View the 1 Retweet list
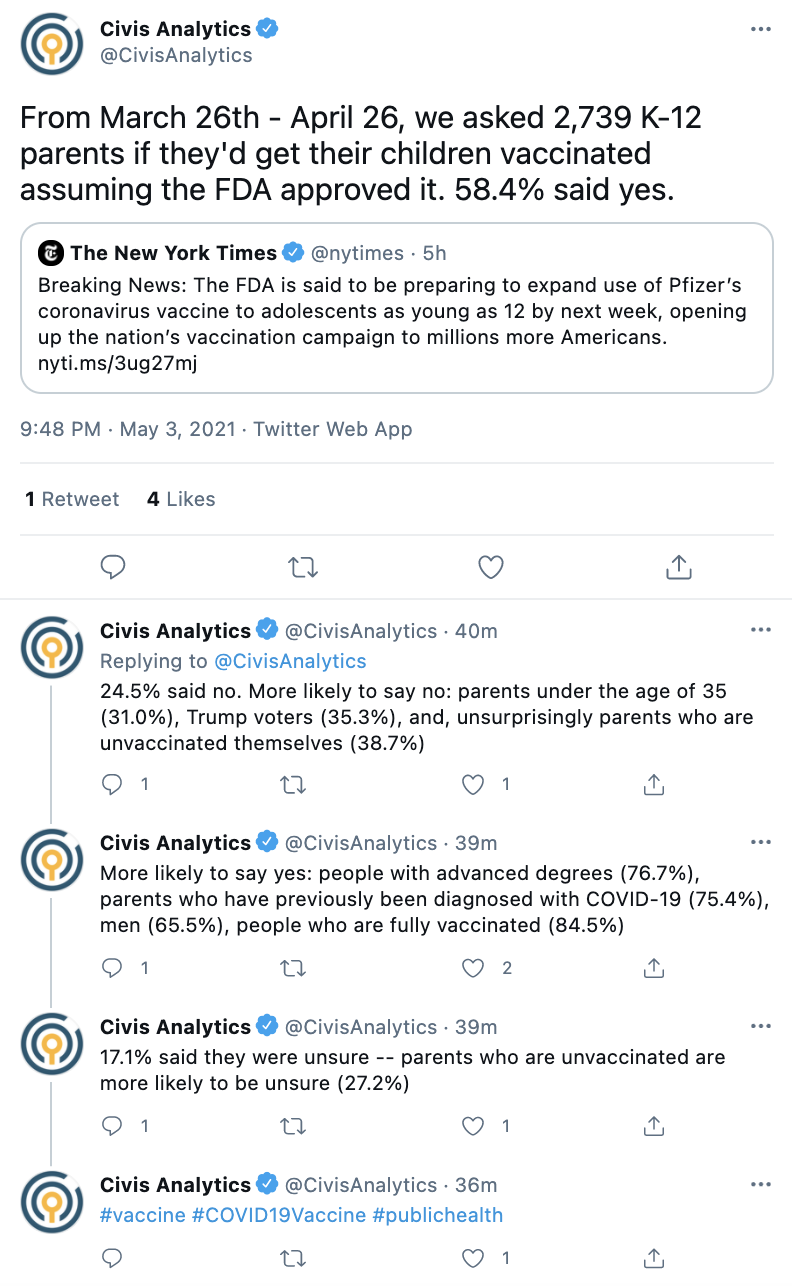Viewport: 792px width, 1286px height. (x=72, y=499)
